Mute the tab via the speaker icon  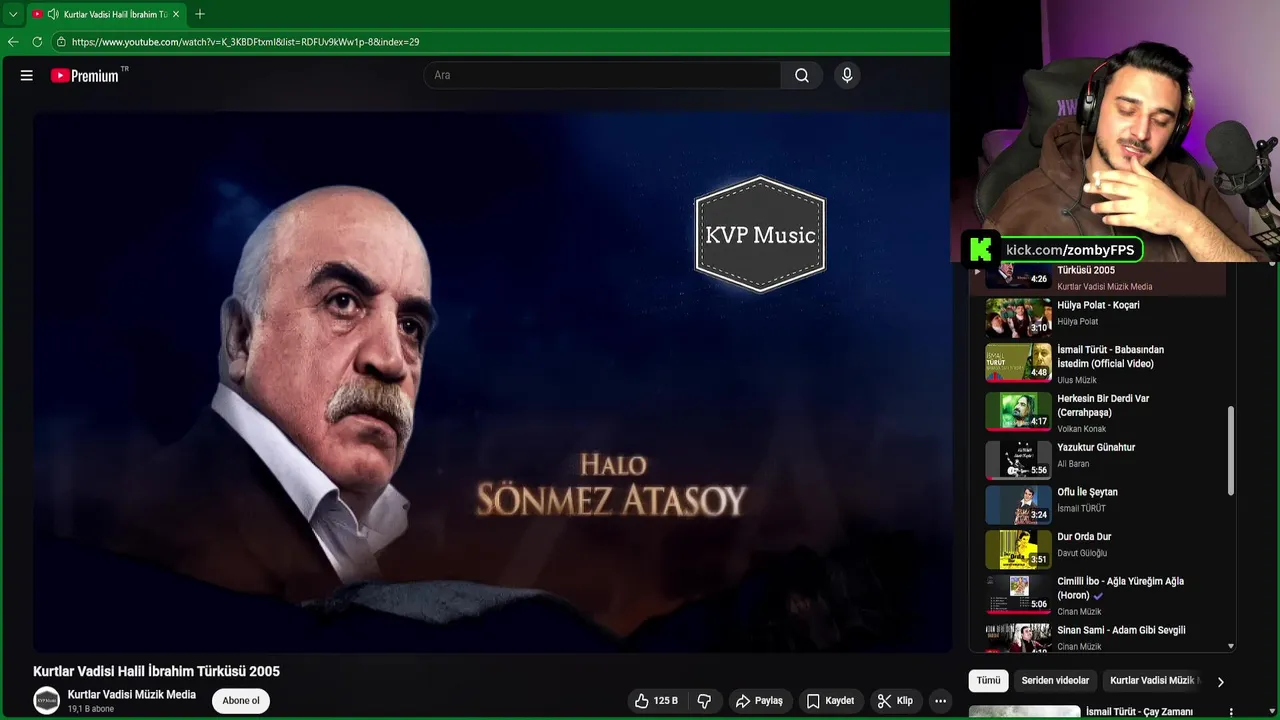tap(53, 14)
